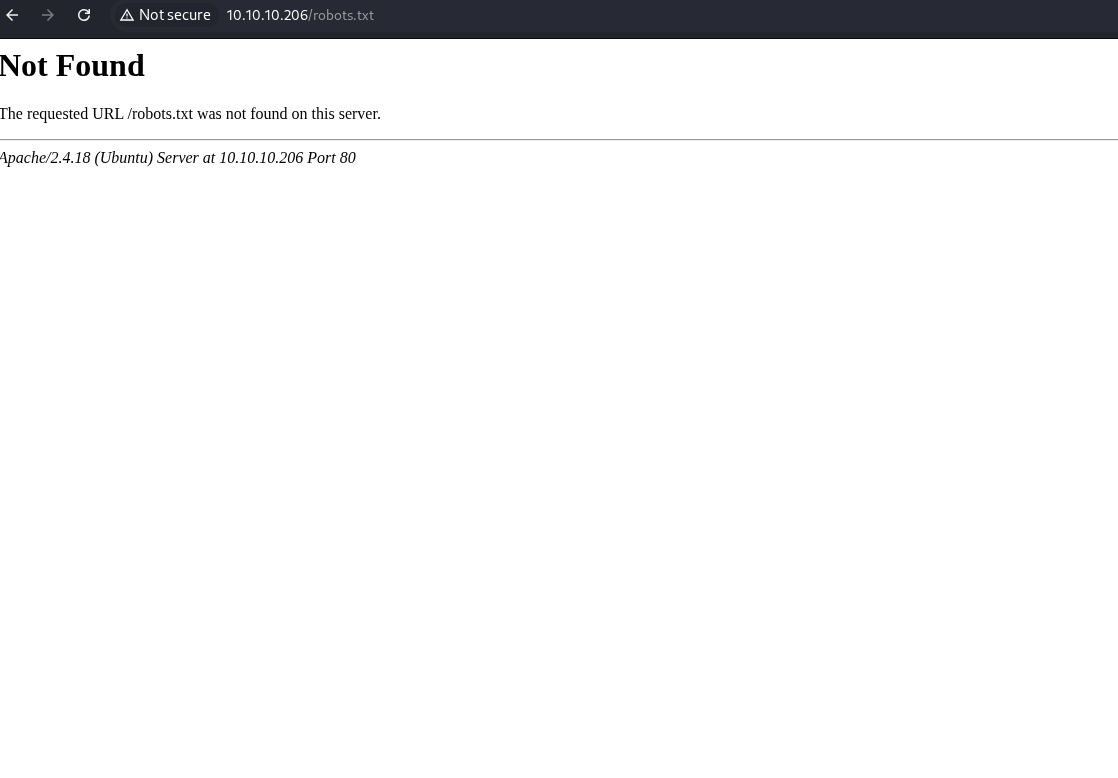Open the Not secure site info chip
Screen dimensions: 1118x778
pos(165,15)
